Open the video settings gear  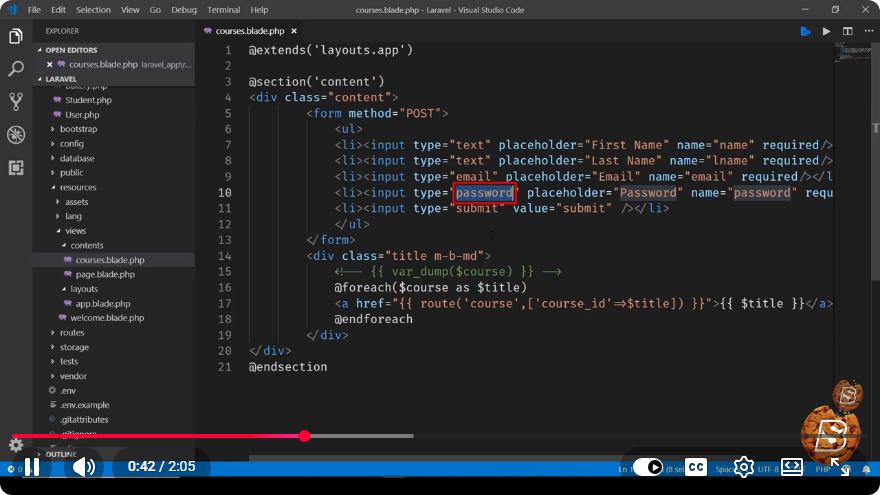point(744,467)
